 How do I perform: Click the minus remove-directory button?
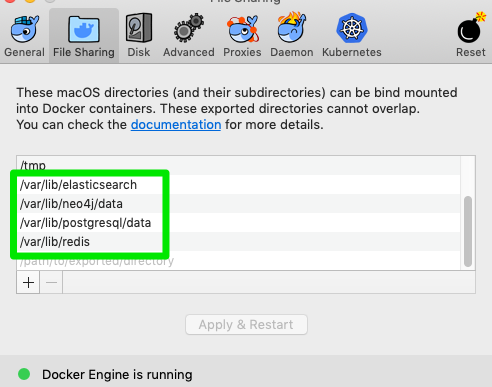click(x=51, y=282)
